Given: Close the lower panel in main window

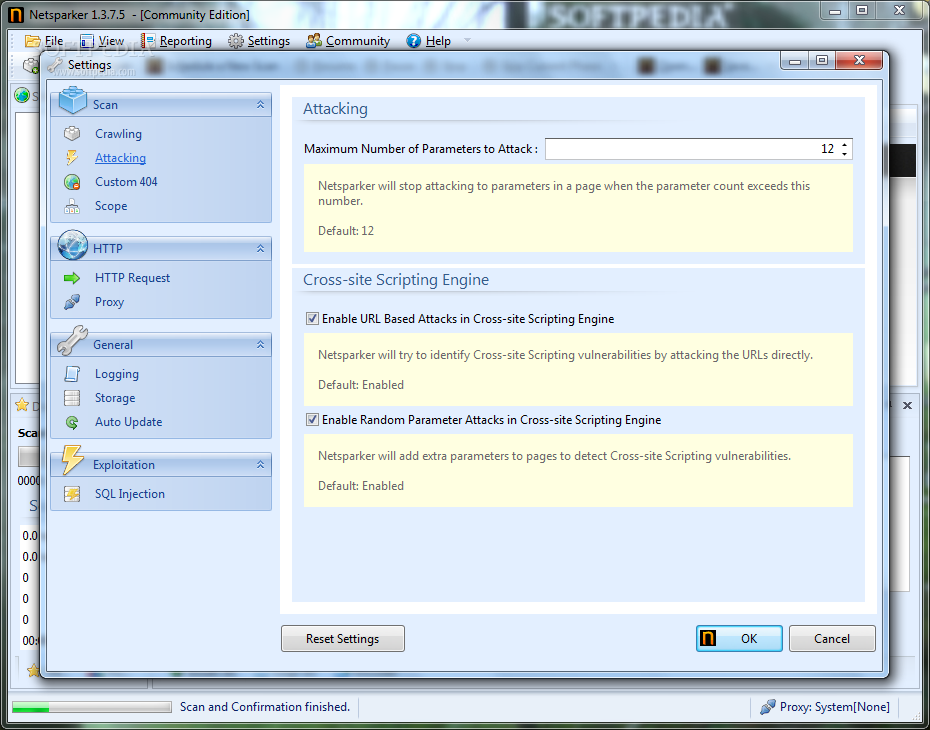Looking at the screenshot, I should (907, 406).
